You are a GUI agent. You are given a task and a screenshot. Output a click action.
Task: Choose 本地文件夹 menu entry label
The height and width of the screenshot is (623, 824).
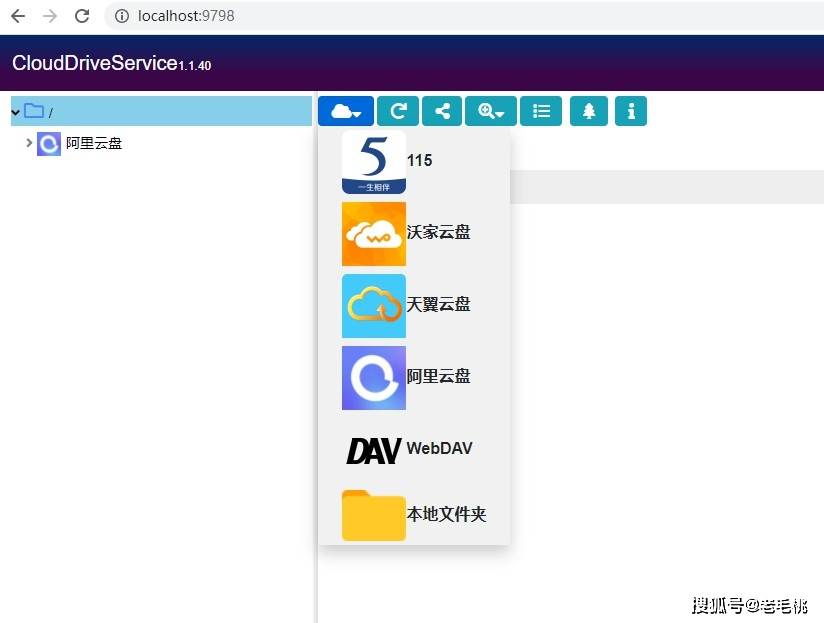[x=446, y=514]
